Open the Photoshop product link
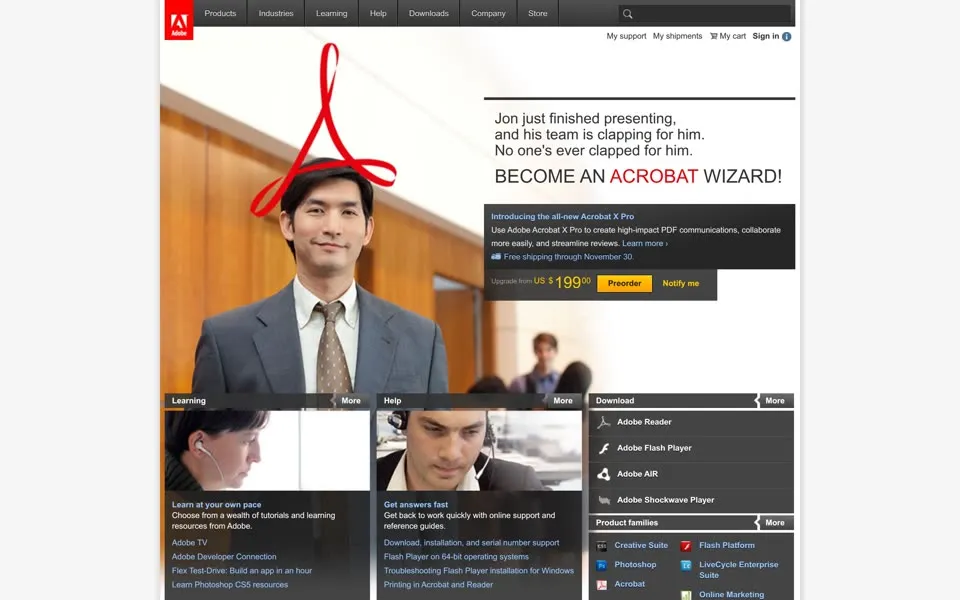Image resolution: width=960 pixels, height=600 pixels. [635, 565]
